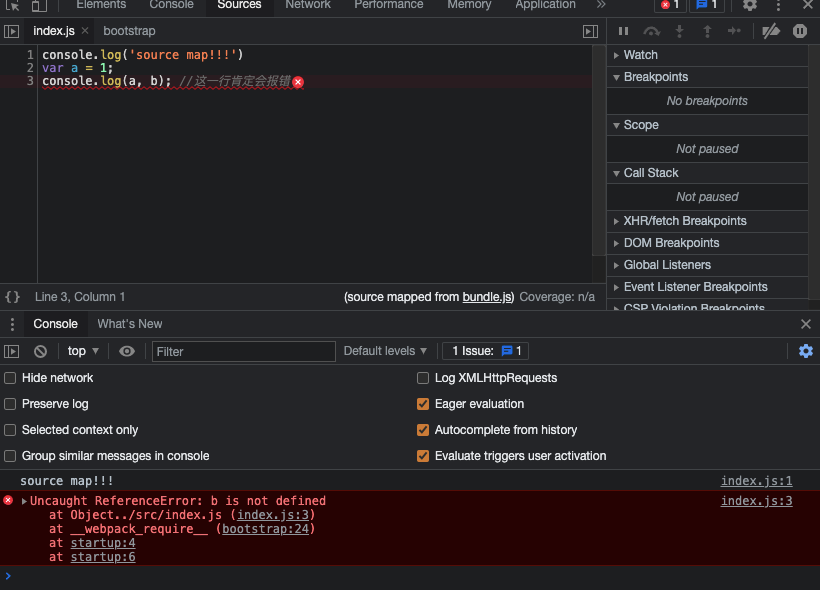820x590 pixels.
Task: Click the error icon in the console message
Action: (x=8, y=500)
